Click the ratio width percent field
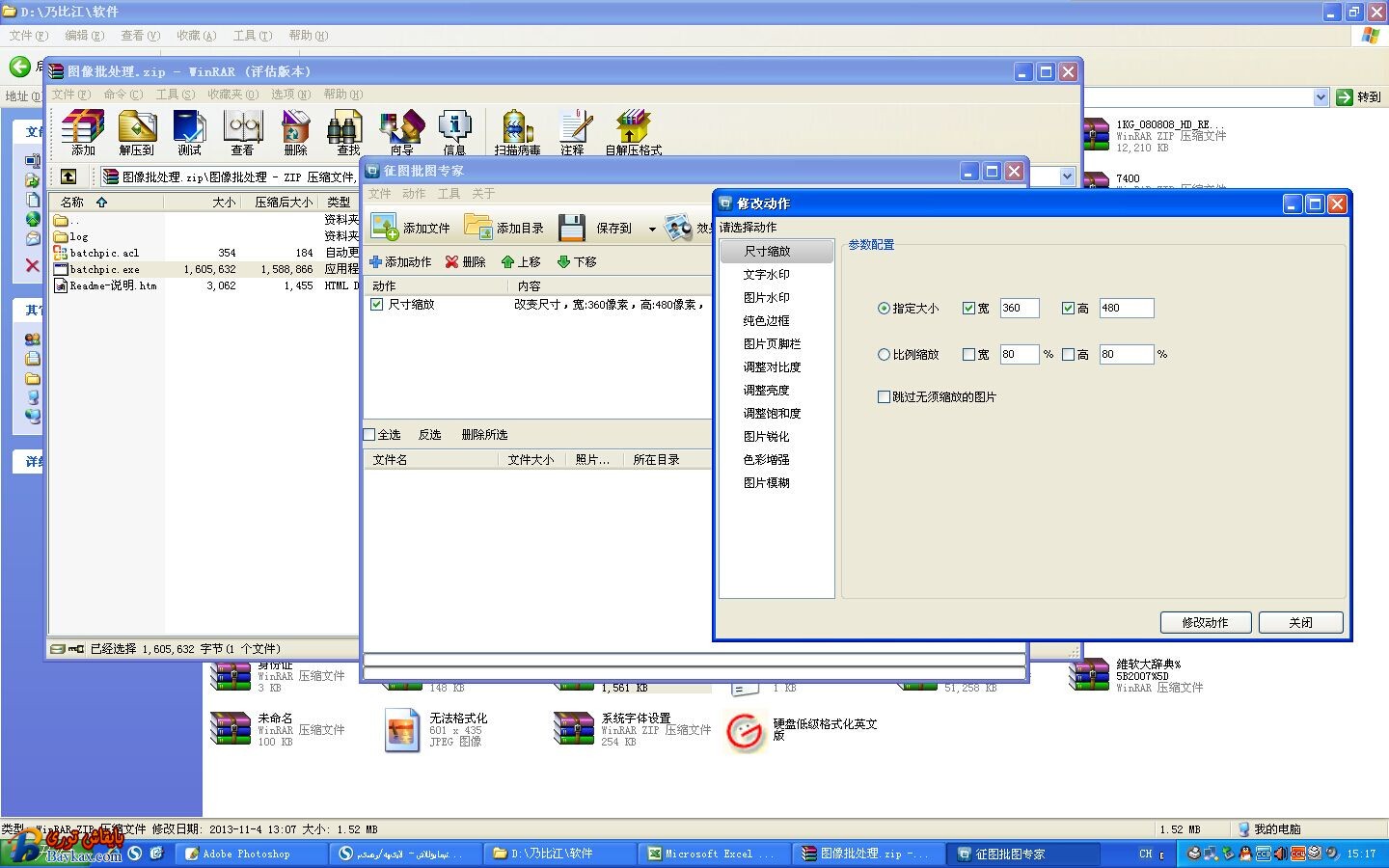The width and height of the screenshot is (1389, 868). click(1020, 355)
